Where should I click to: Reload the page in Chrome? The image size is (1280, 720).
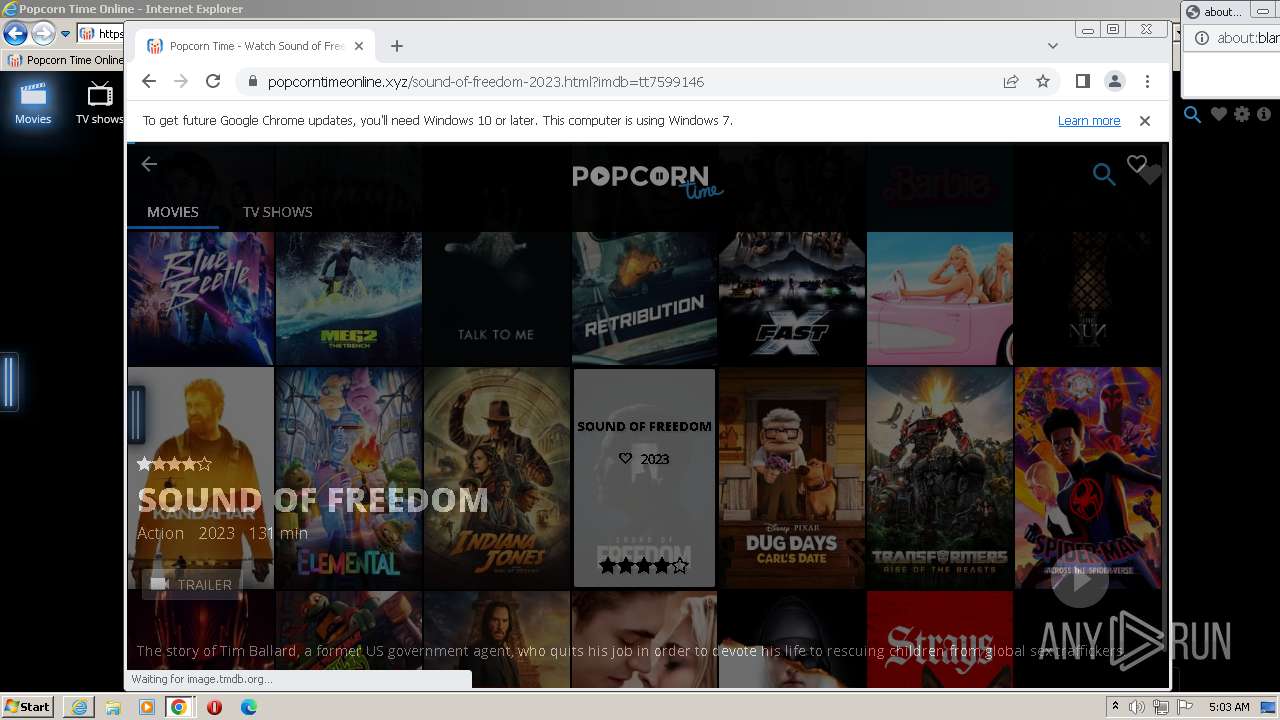tap(213, 81)
